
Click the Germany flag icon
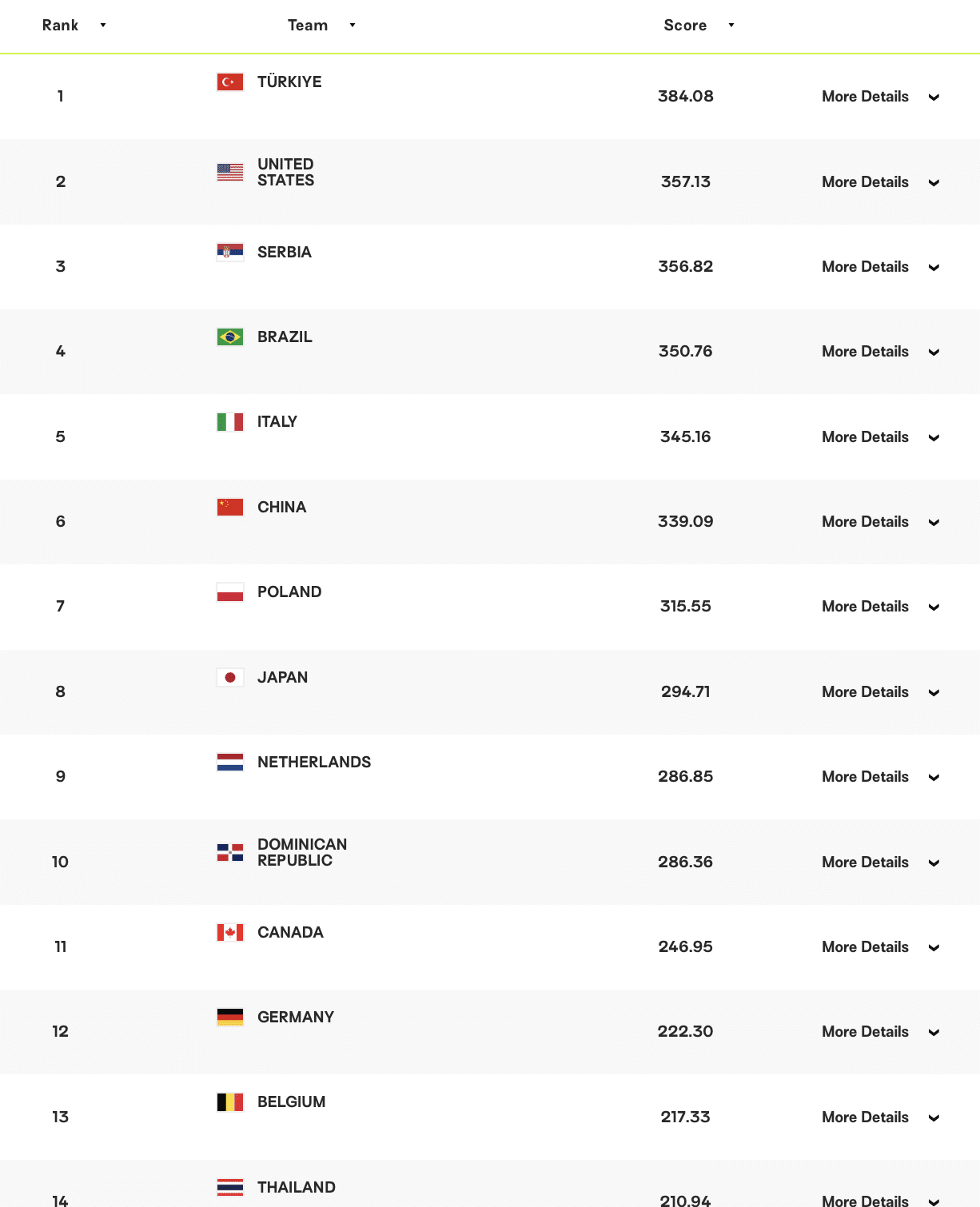(x=230, y=1018)
